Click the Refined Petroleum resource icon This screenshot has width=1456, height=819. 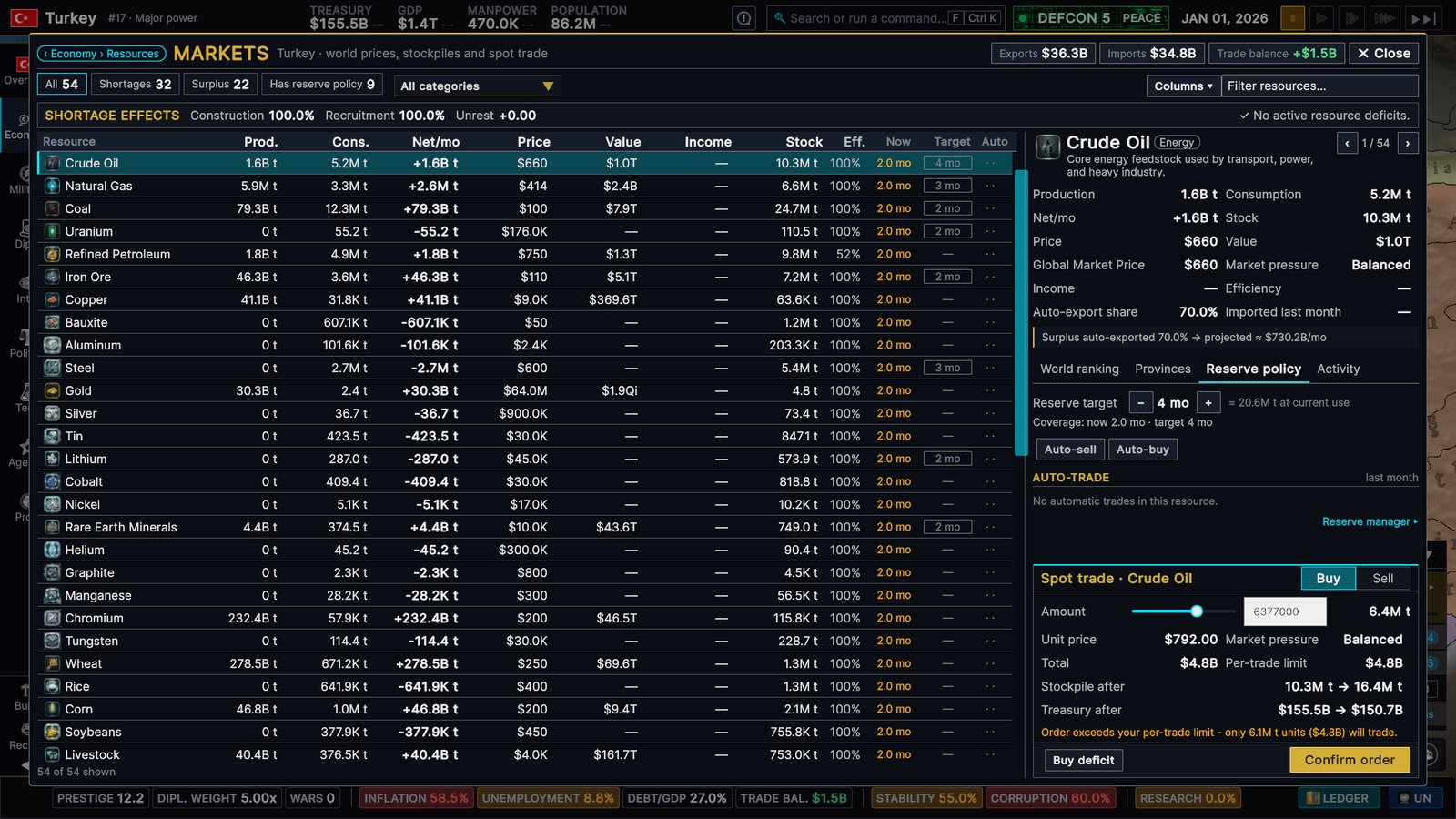(53, 254)
